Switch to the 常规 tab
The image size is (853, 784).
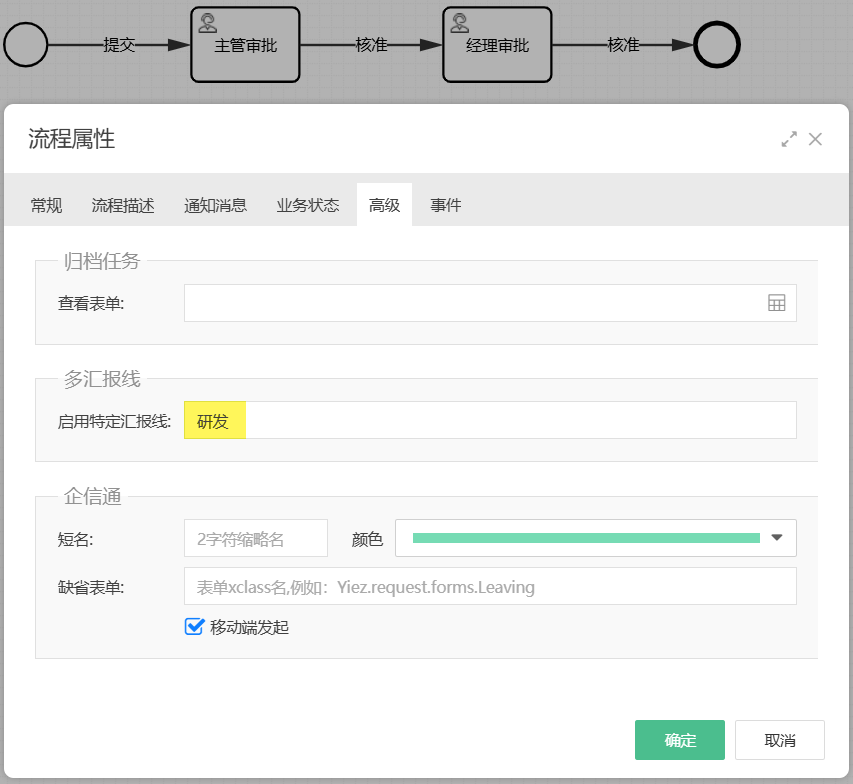point(45,204)
